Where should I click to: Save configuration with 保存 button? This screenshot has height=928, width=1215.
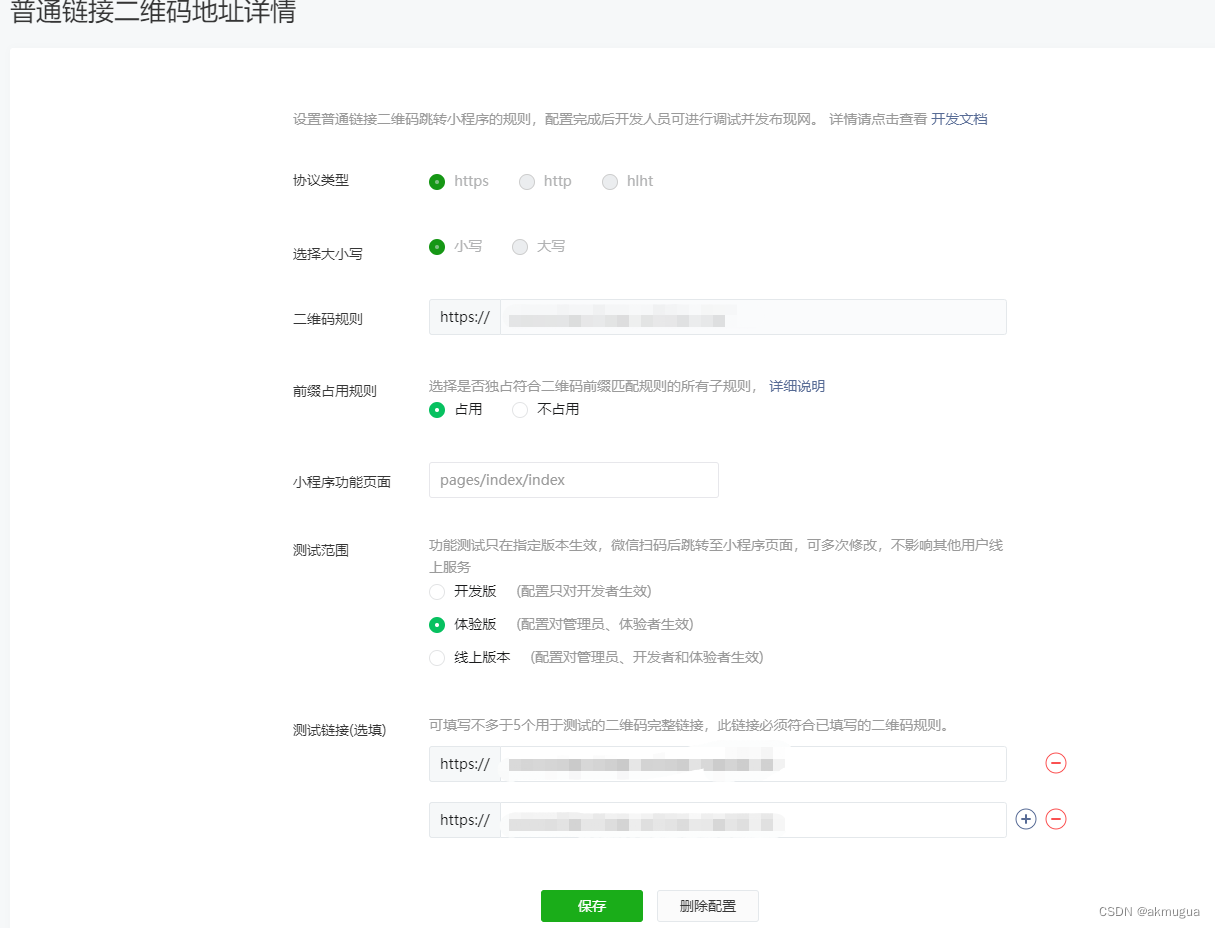click(x=592, y=906)
